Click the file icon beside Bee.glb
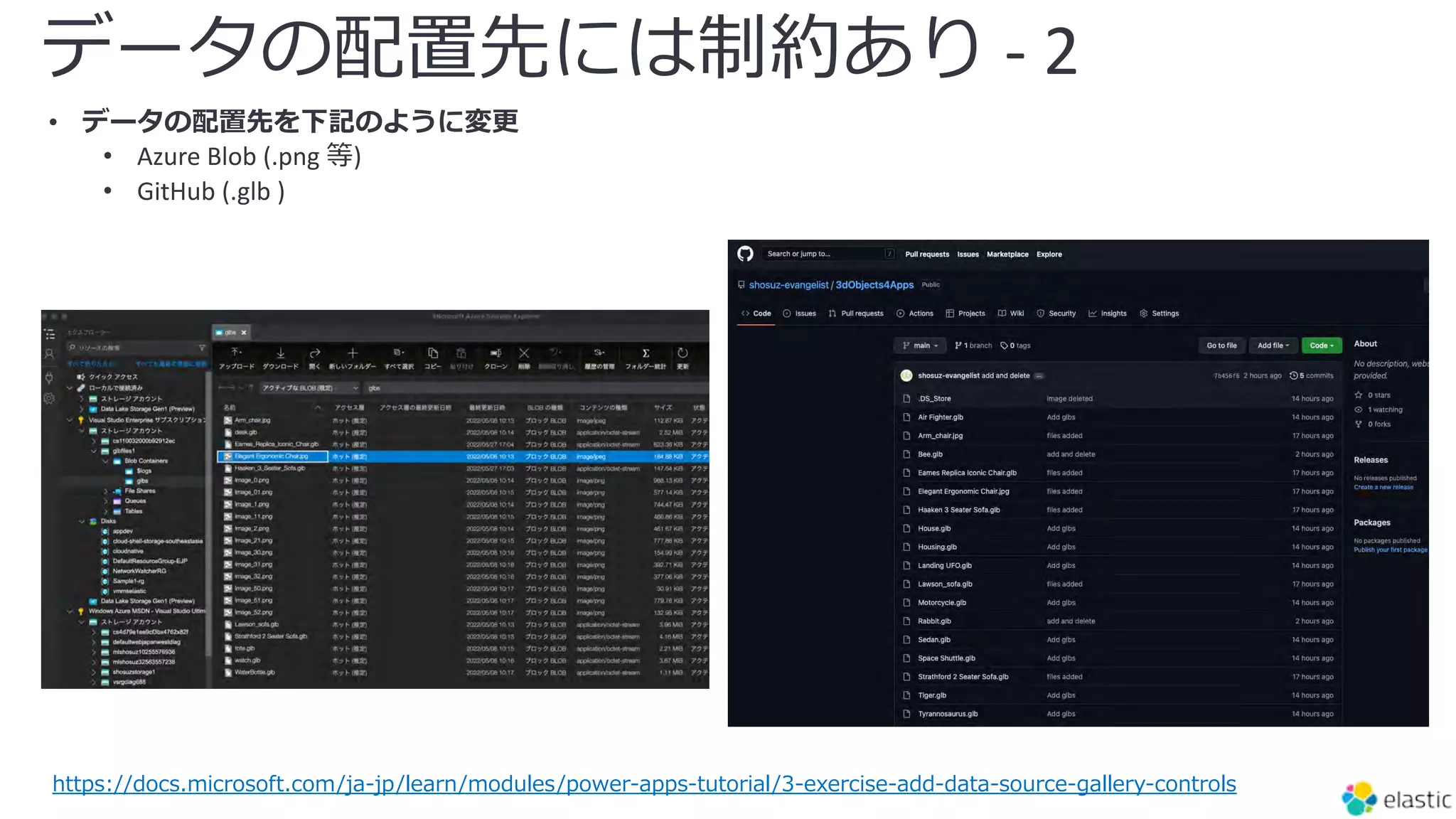Screen dimensions: 1456x819 pyautogui.click(x=906, y=454)
